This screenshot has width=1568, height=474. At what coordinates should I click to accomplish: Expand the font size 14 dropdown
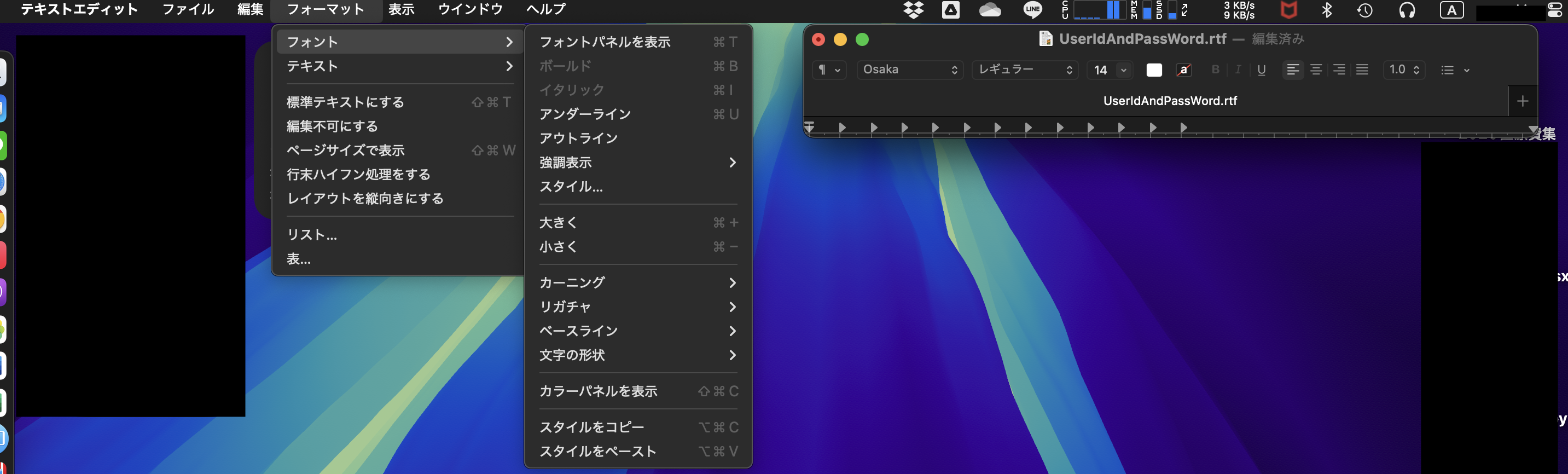pos(1123,70)
